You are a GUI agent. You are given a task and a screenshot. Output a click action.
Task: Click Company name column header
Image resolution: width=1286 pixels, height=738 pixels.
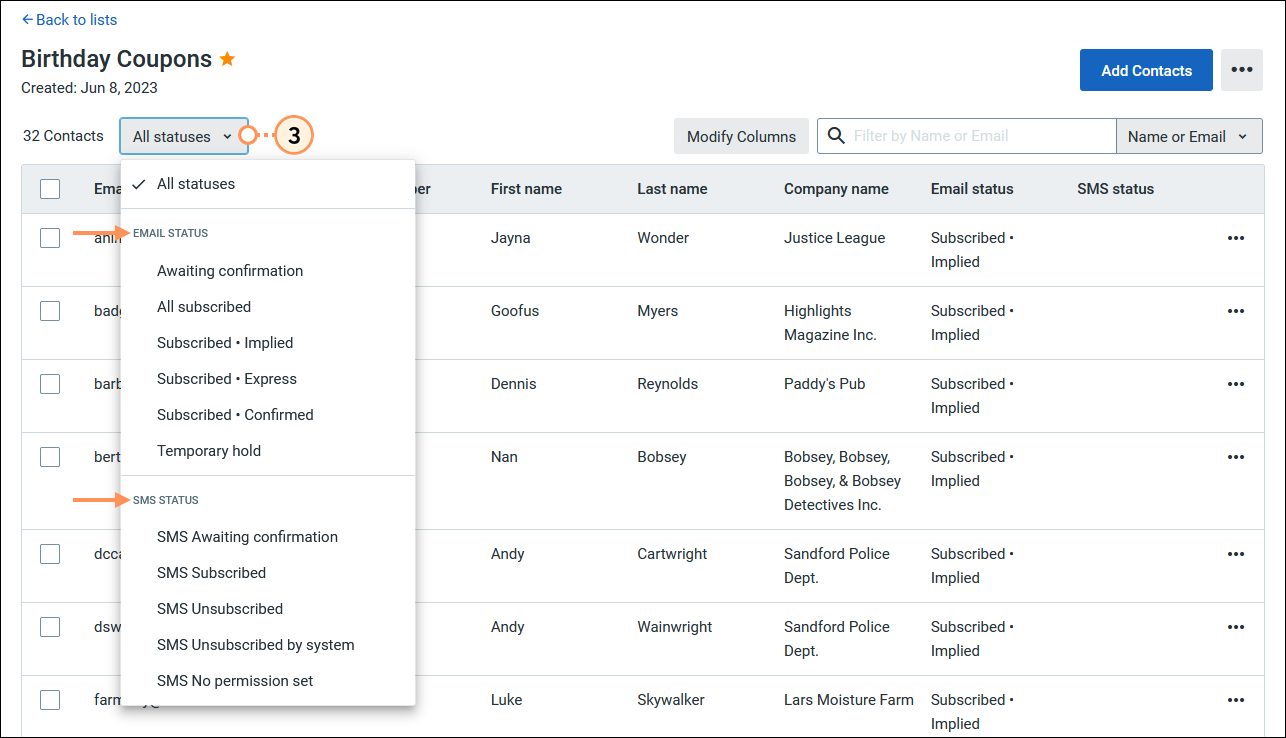pyautogui.click(x=836, y=189)
